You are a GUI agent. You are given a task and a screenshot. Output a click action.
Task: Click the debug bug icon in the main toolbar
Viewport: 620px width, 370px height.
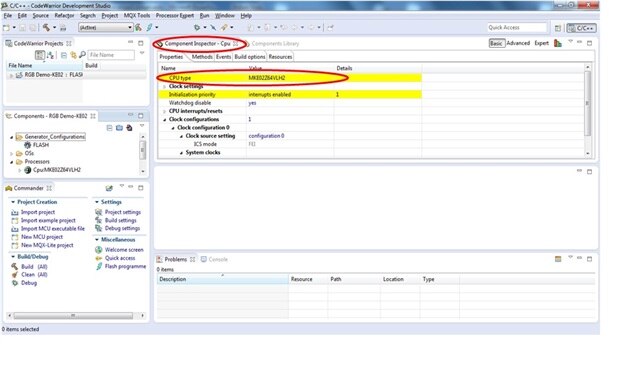coord(197,27)
